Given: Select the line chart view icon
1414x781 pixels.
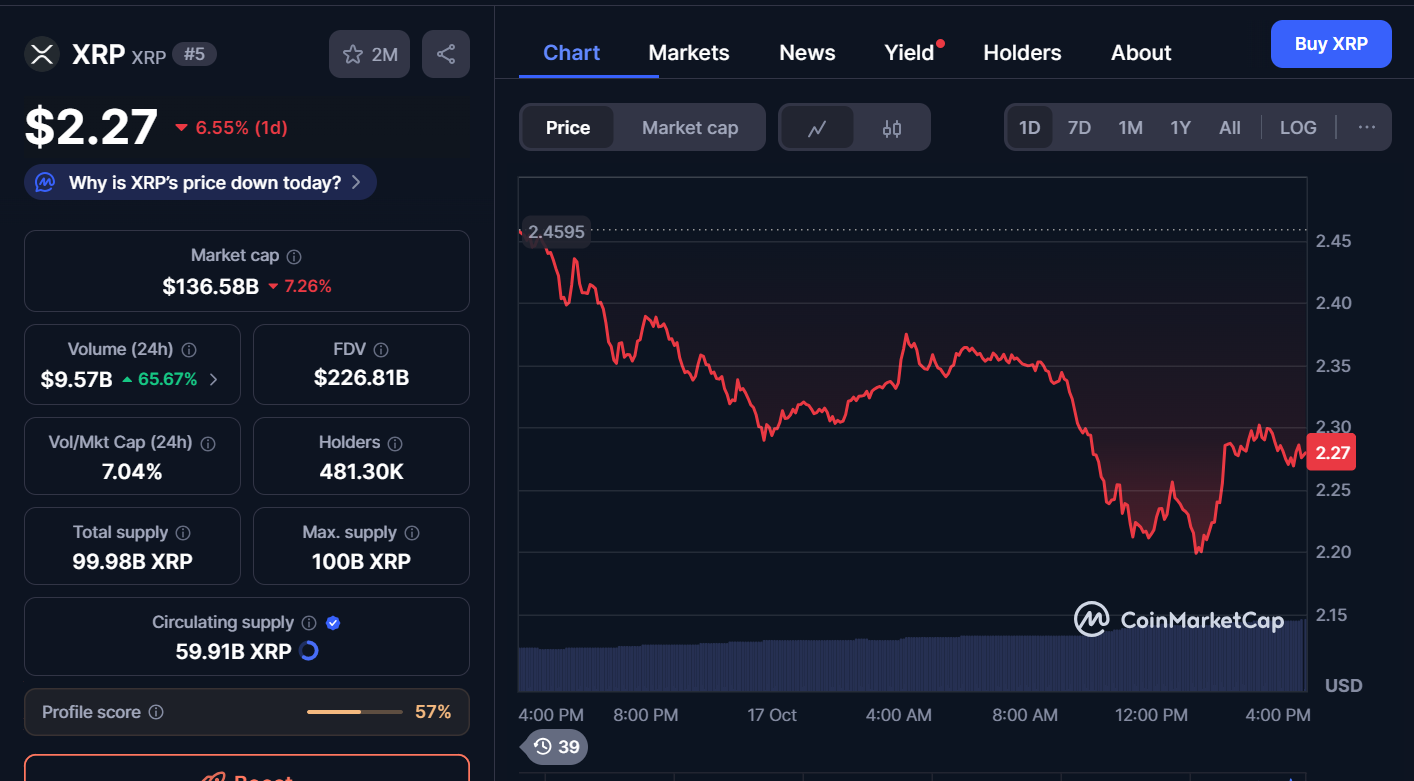Looking at the screenshot, I should [x=817, y=128].
